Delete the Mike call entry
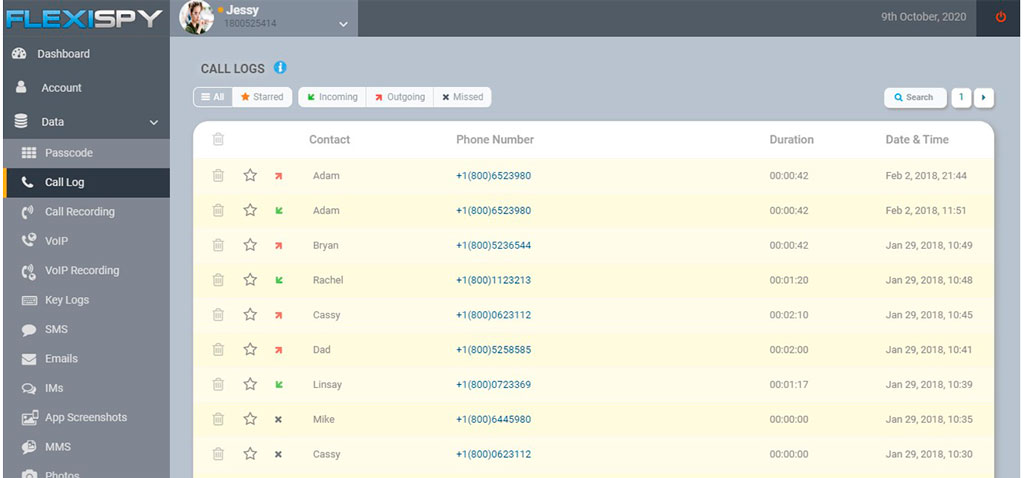Screen dimensions: 1024x478 pos(218,419)
